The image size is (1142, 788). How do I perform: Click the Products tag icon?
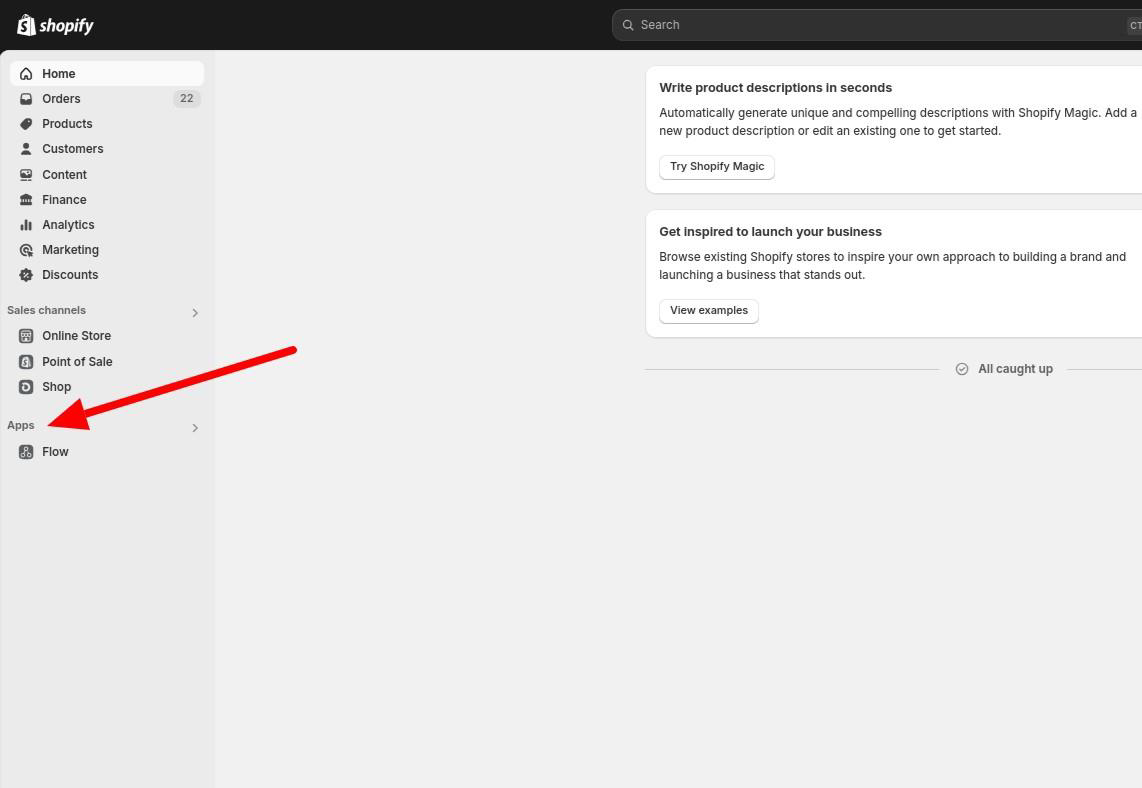tap(26, 124)
